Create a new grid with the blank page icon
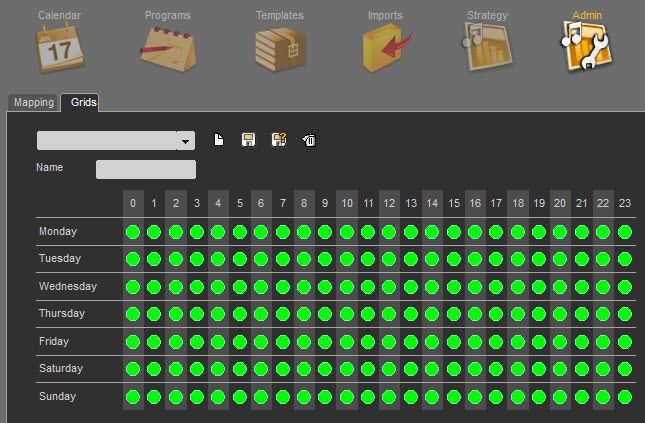Image resolution: width=645 pixels, height=423 pixels. click(220, 141)
